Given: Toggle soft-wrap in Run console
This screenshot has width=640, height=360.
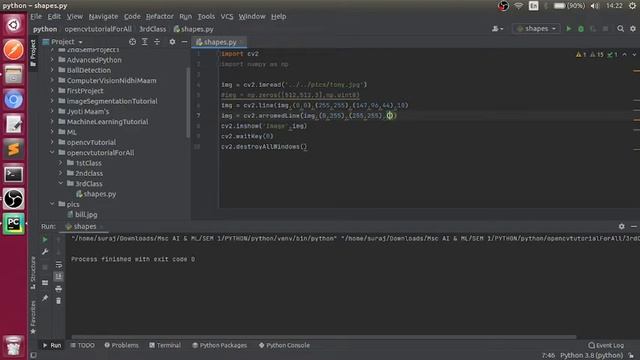Looking at the screenshot, I should point(59,264).
